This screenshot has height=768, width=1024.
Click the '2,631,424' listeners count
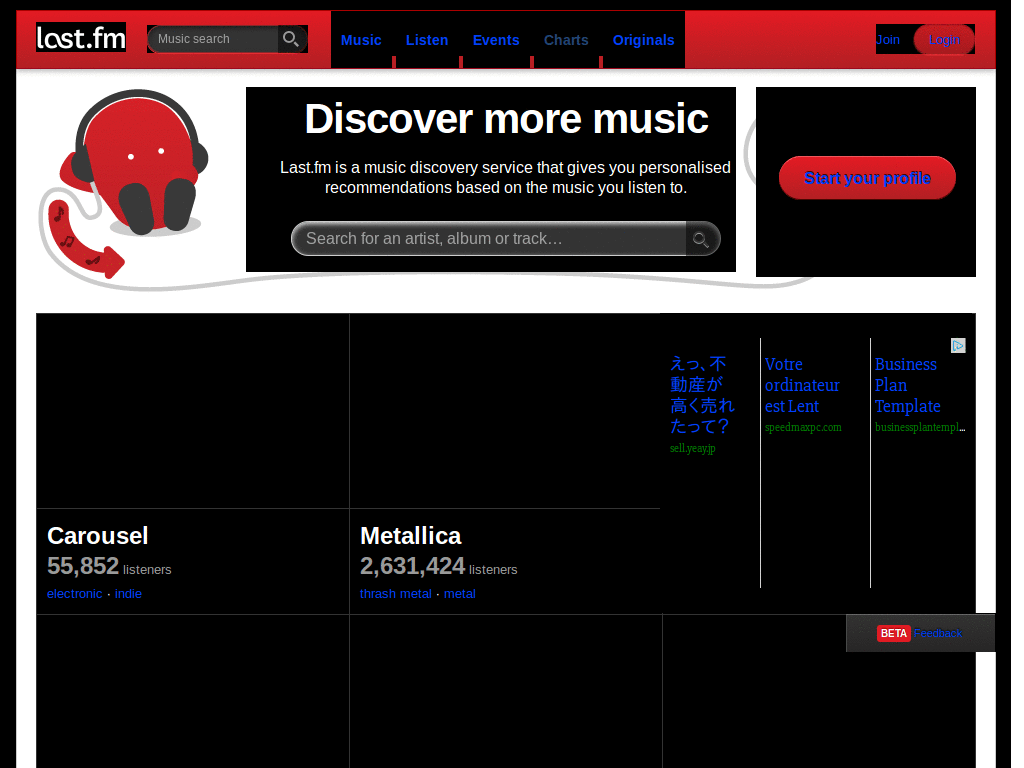412,566
